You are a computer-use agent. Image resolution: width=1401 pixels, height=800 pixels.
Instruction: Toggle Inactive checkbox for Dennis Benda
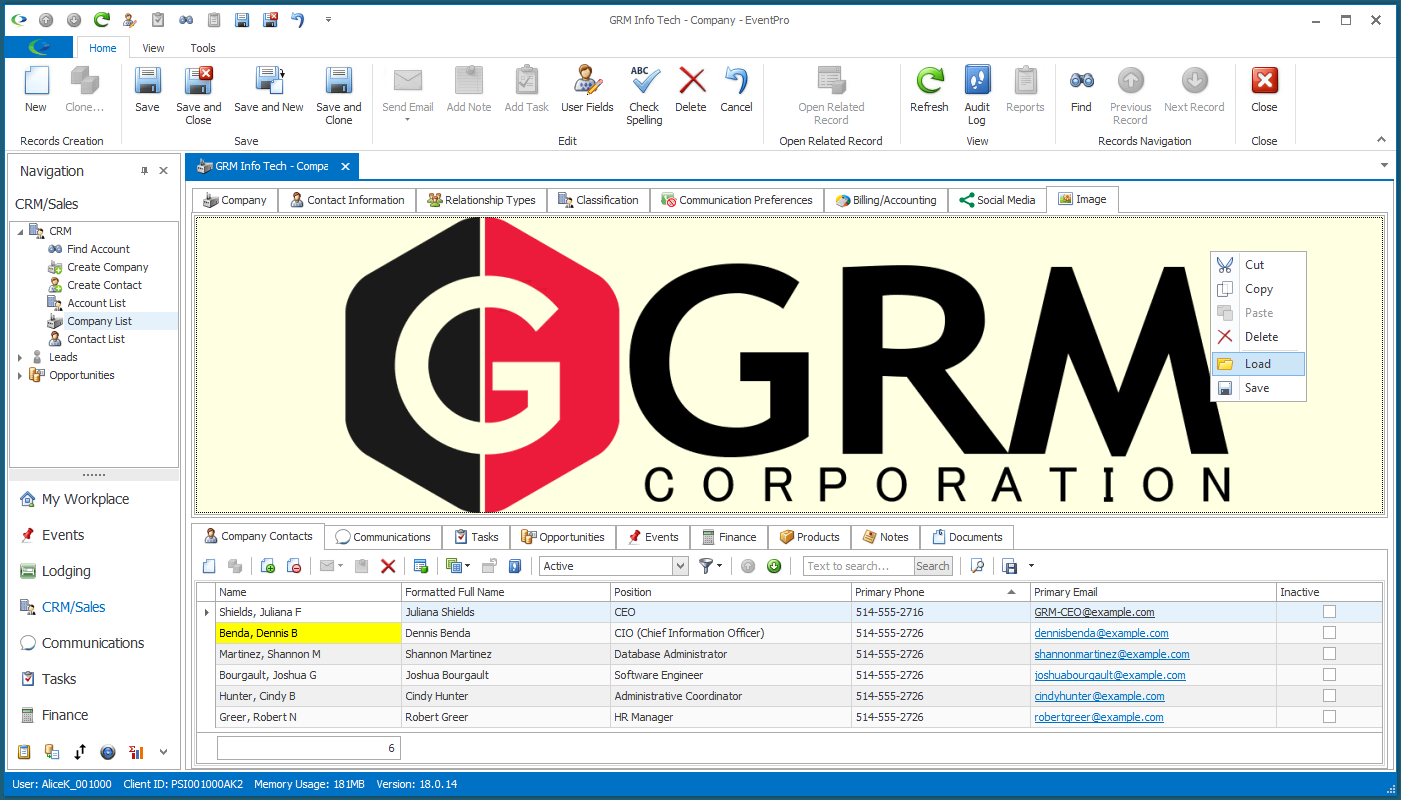point(1329,633)
